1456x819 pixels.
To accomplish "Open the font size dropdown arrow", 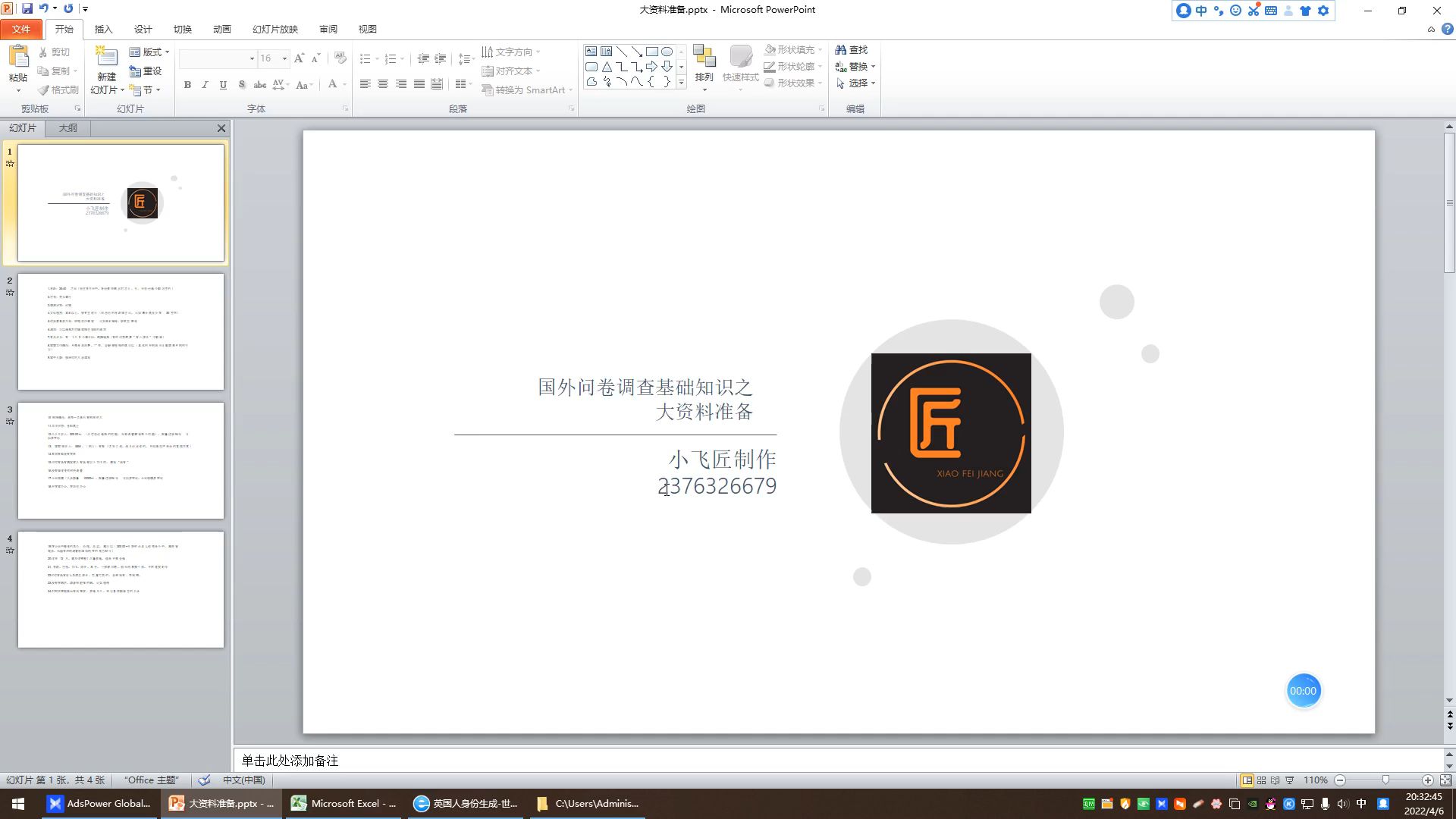I will pyautogui.click(x=284, y=58).
